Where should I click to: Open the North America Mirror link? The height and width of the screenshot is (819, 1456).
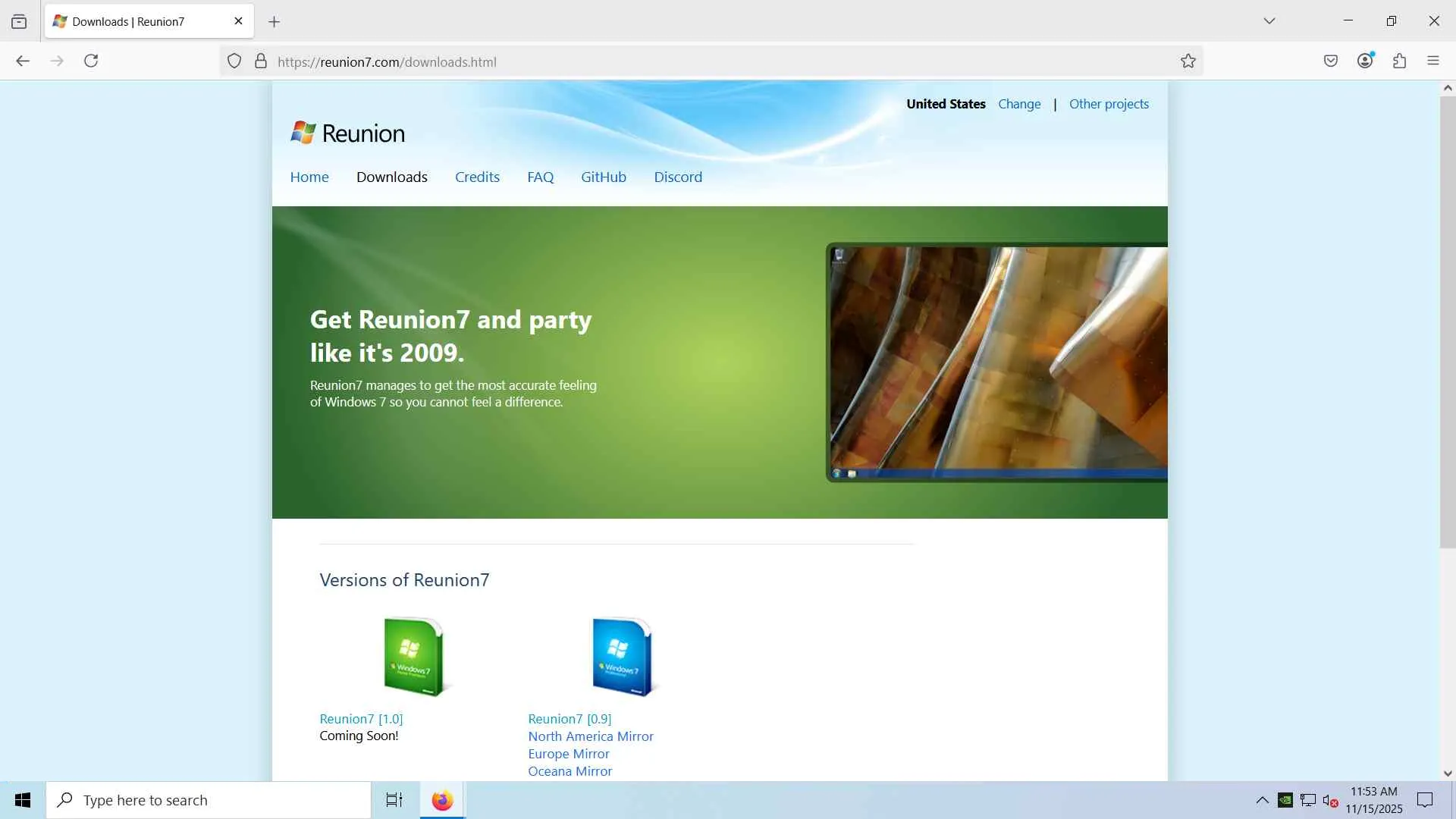590,736
